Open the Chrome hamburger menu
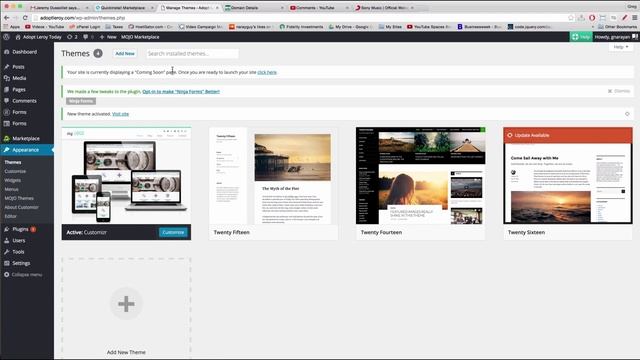This screenshot has height=360, width=640. 635,18
